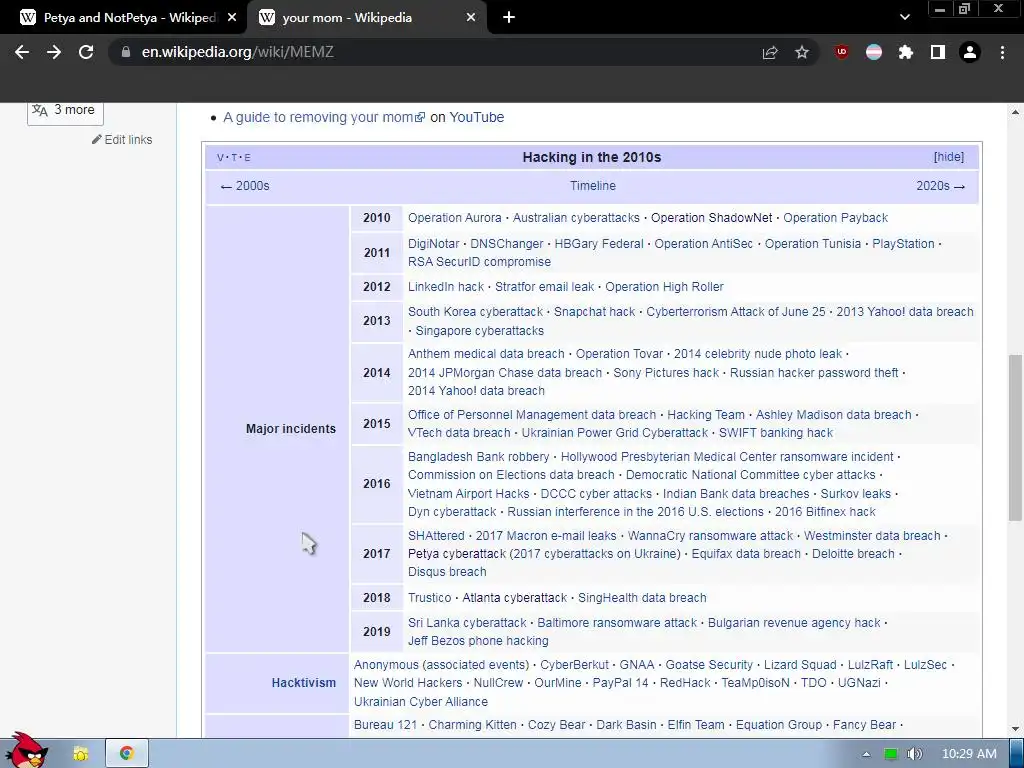Viewport: 1024px width, 768px height.
Task: Expand the '3 more' languages button
Action: [65, 110]
